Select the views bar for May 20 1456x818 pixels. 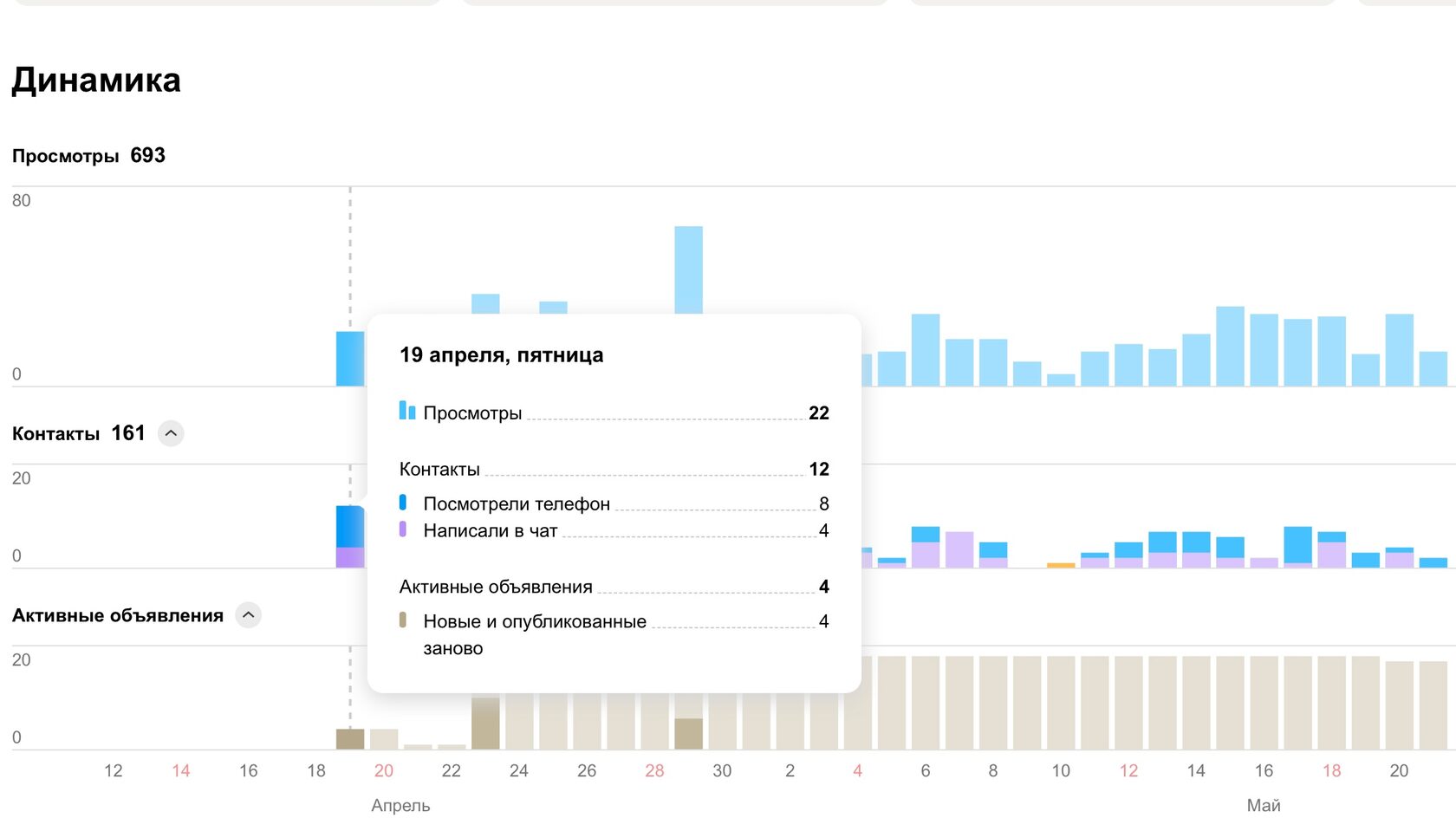(x=1400, y=350)
